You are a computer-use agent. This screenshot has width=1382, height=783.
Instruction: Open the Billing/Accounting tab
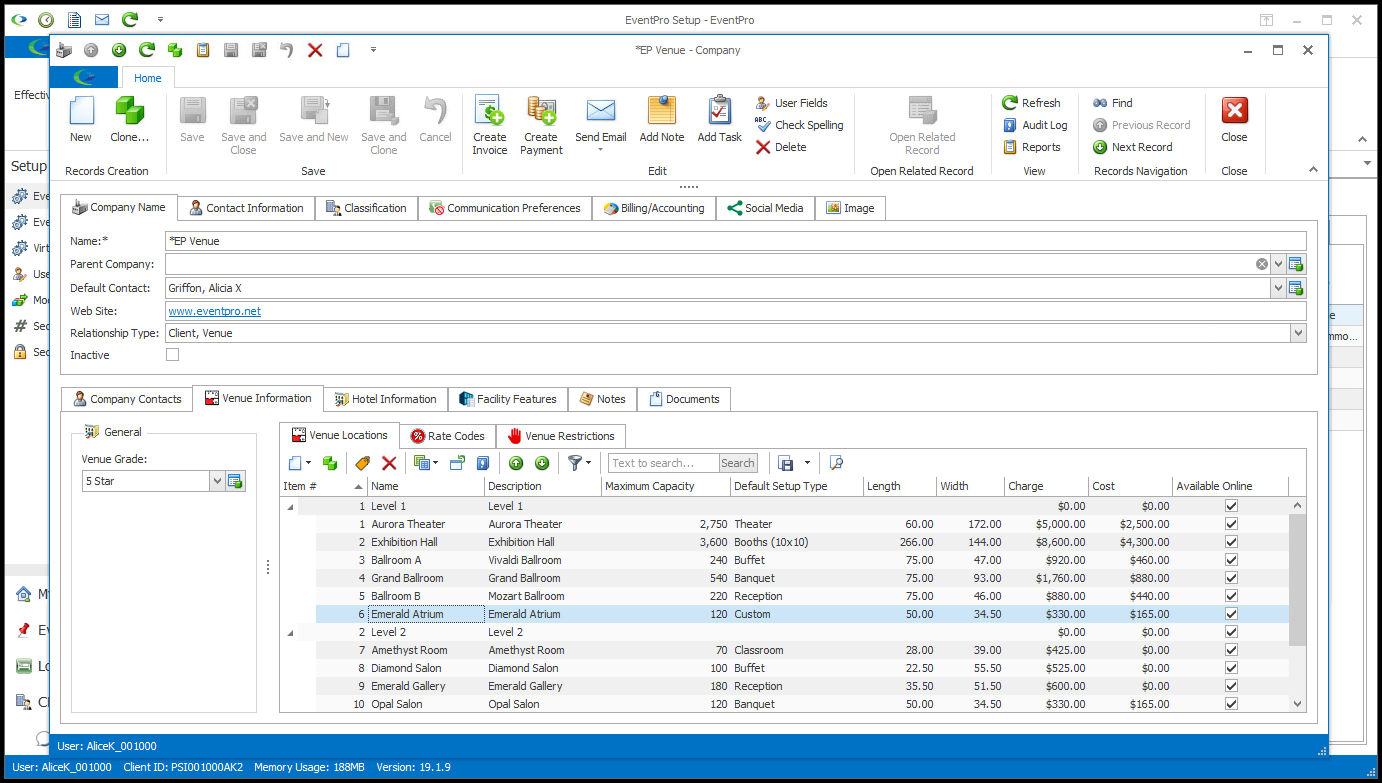click(x=654, y=208)
